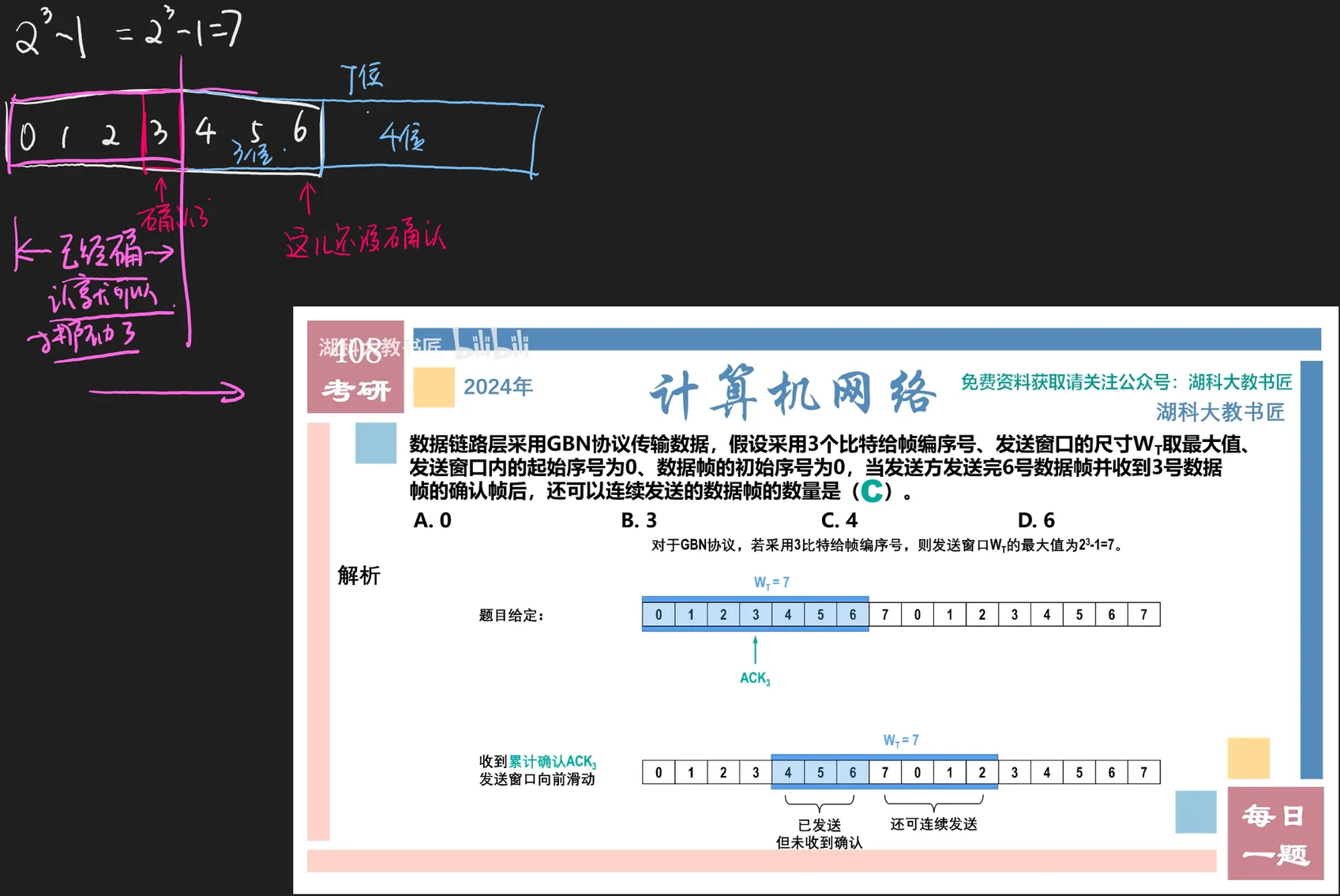Image resolution: width=1340 pixels, height=896 pixels.
Task: Click the 已发送但未收到确认 brace label
Action: tap(819, 834)
